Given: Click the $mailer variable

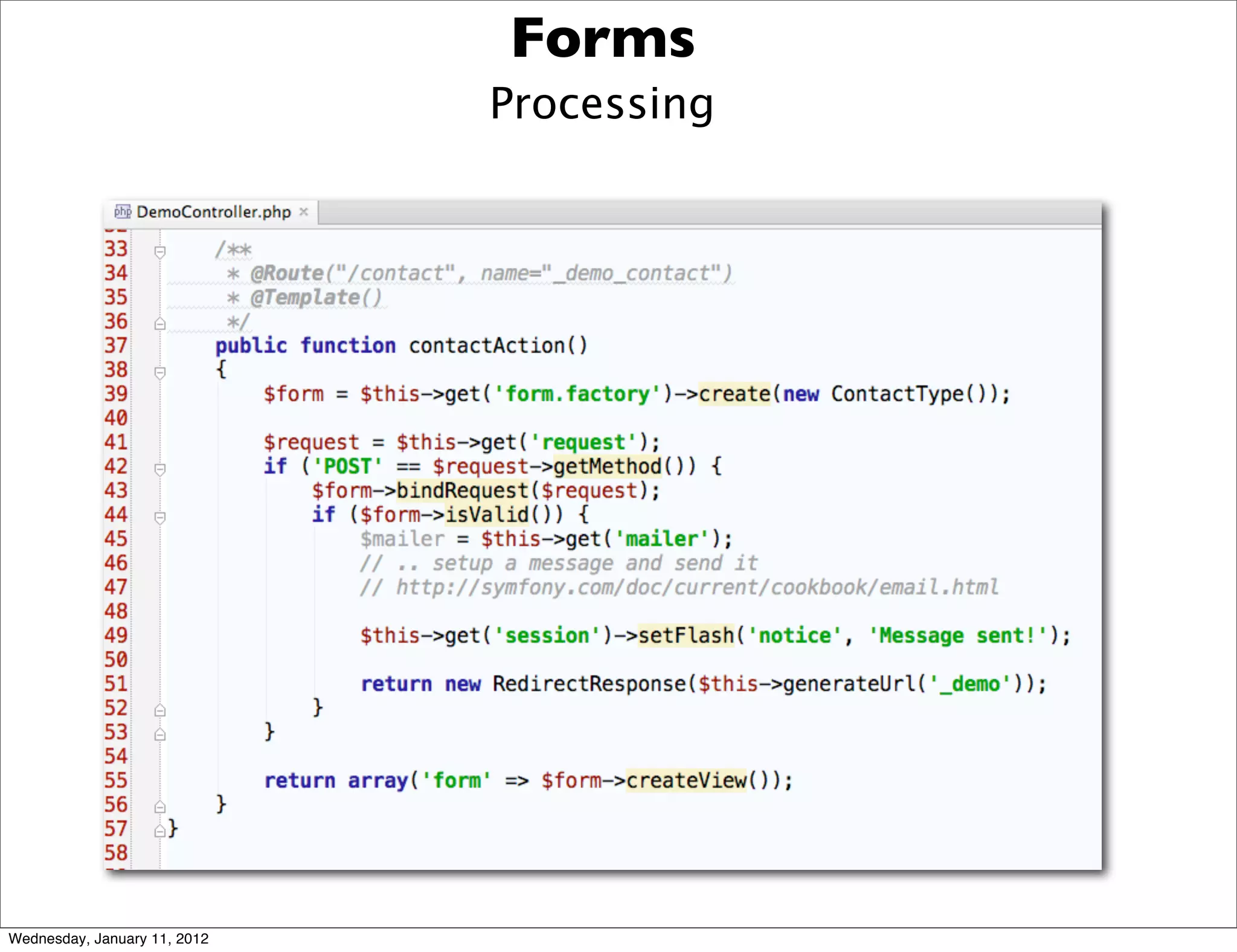Looking at the screenshot, I should 402,539.
